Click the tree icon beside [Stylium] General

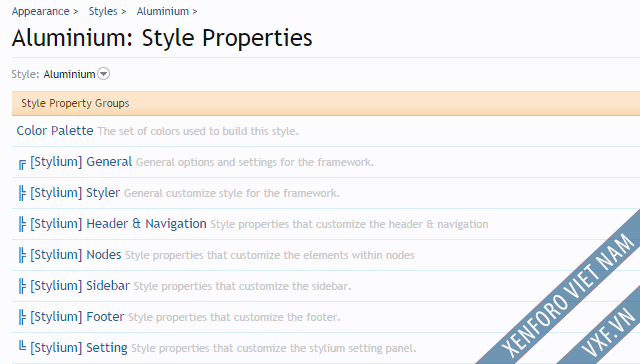(x=22, y=164)
